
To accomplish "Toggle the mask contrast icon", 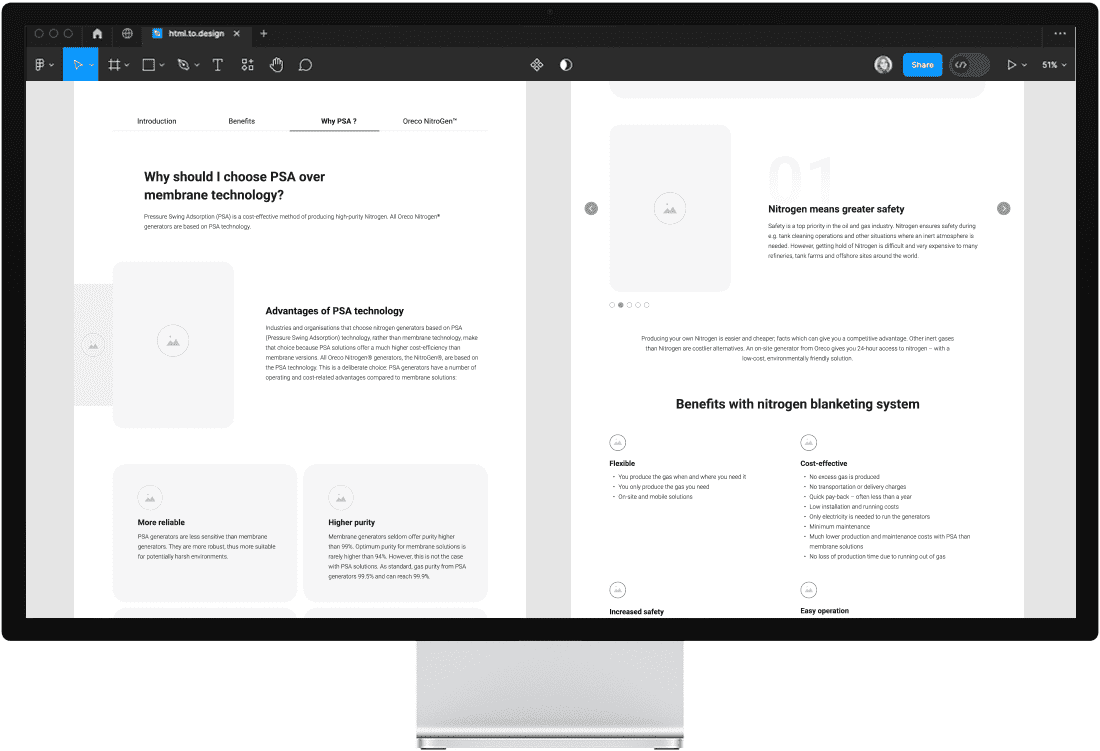I will pyautogui.click(x=566, y=65).
